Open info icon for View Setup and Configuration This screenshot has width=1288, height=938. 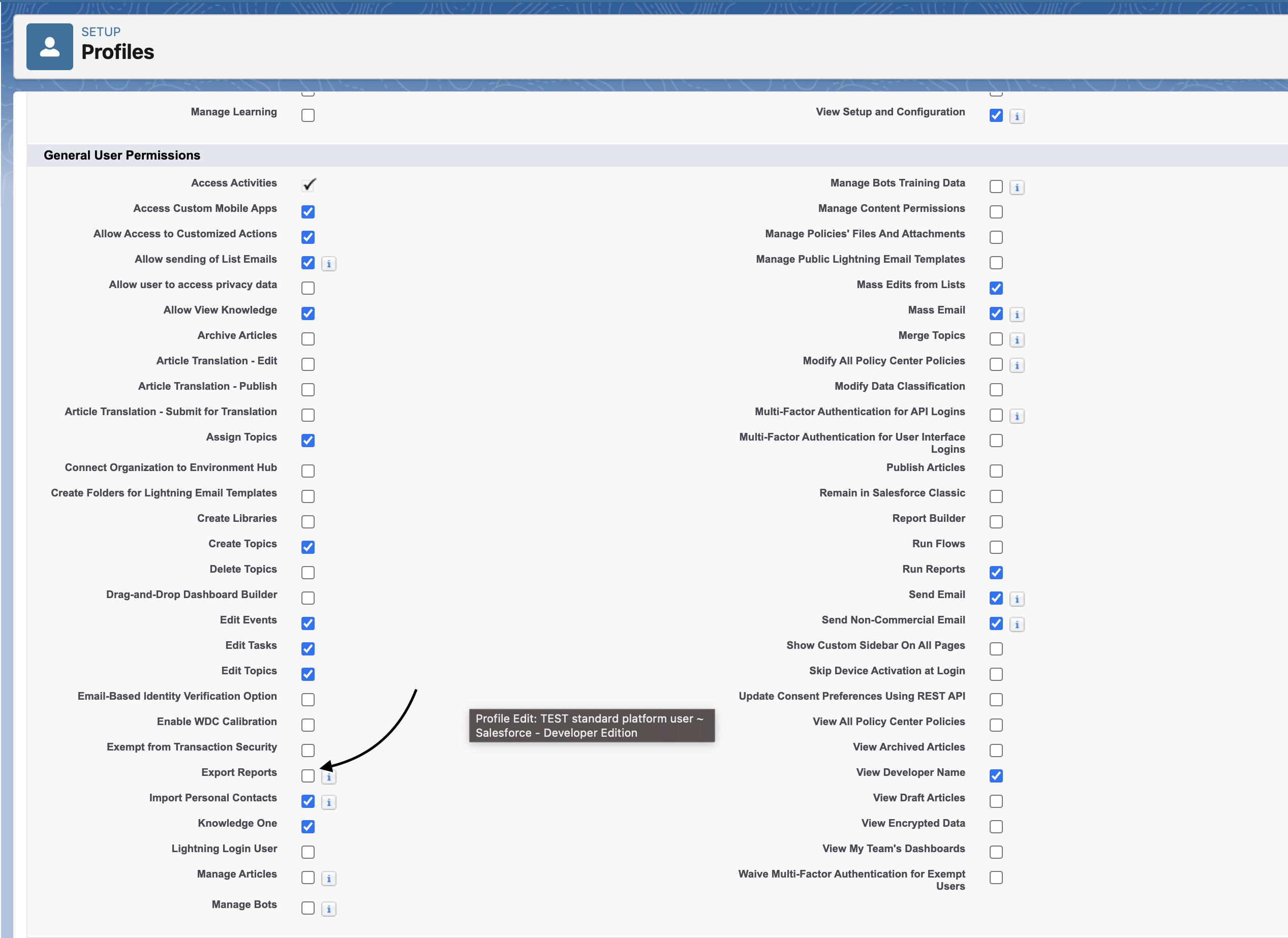point(1017,116)
